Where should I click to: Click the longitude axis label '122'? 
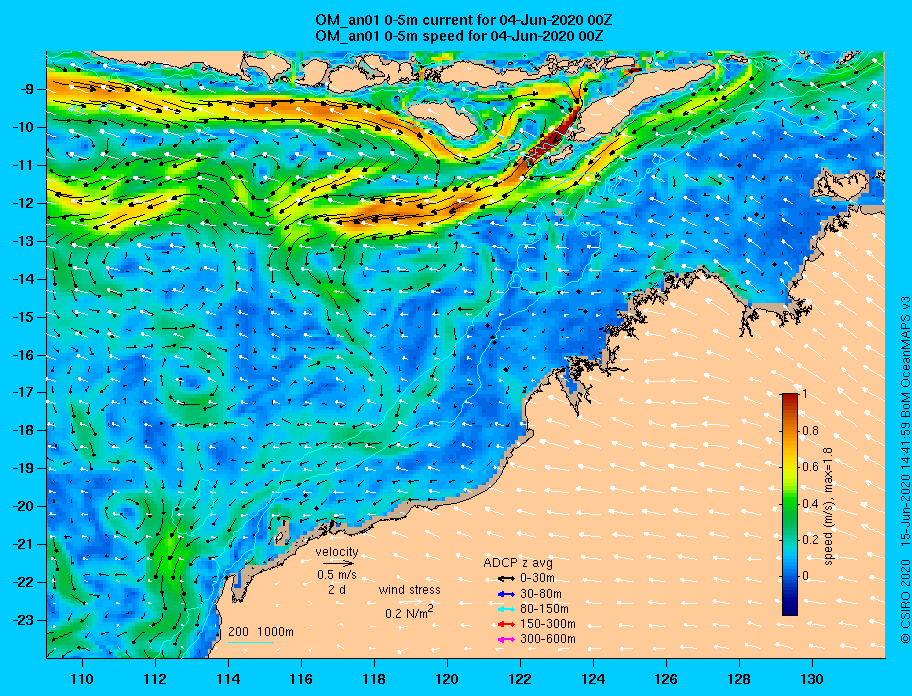[x=520, y=679]
